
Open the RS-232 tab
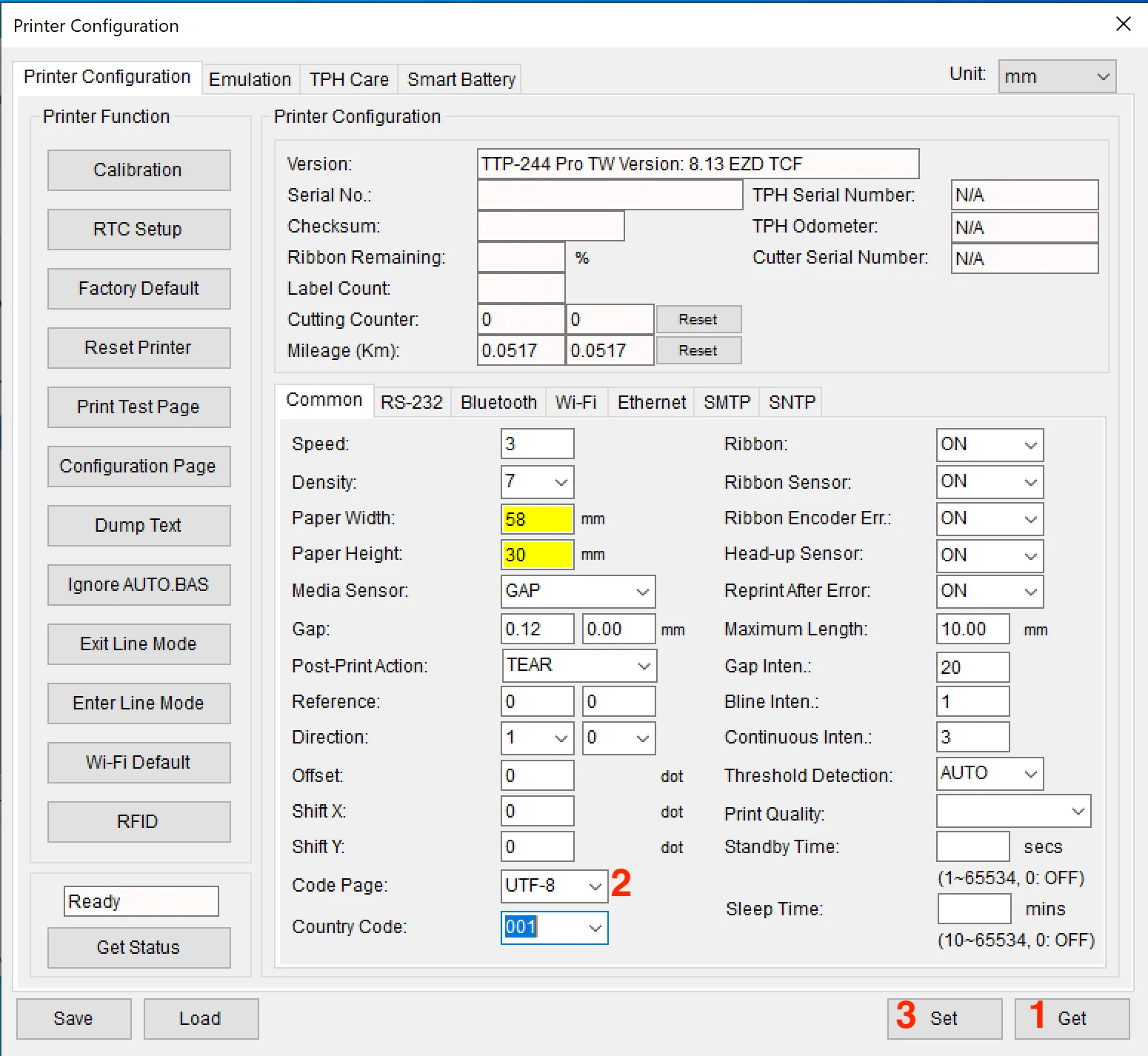coord(411,402)
